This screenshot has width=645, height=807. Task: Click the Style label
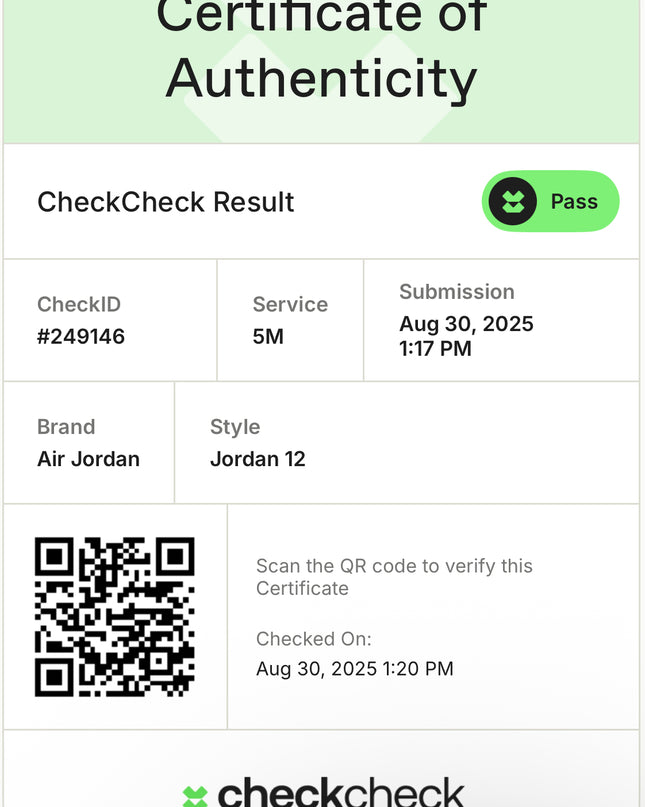click(235, 427)
